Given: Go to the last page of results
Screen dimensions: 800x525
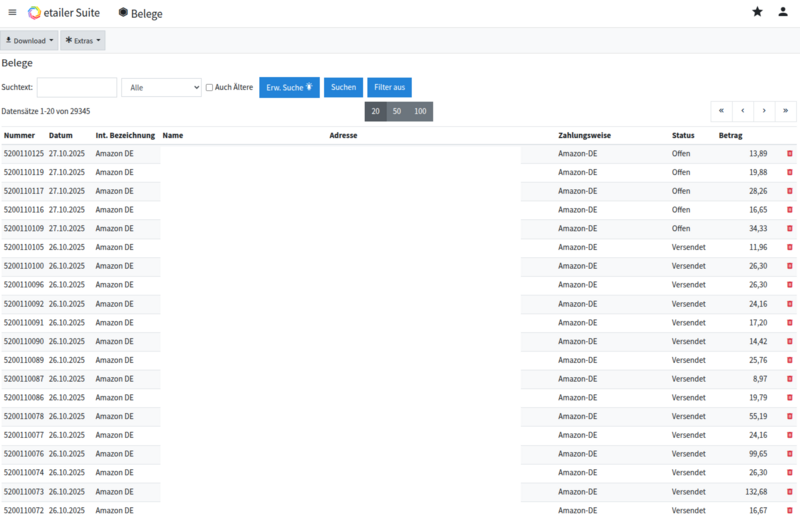Looking at the screenshot, I should (785, 111).
